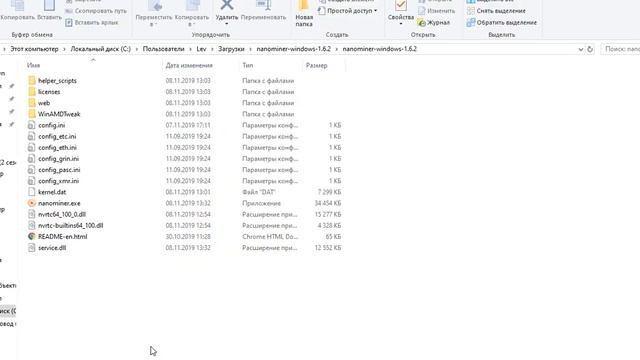Image resolution: width=640 pixels, height=360 pixels.
Task: Click the refresh button in address bar
Action: (590, 49)
